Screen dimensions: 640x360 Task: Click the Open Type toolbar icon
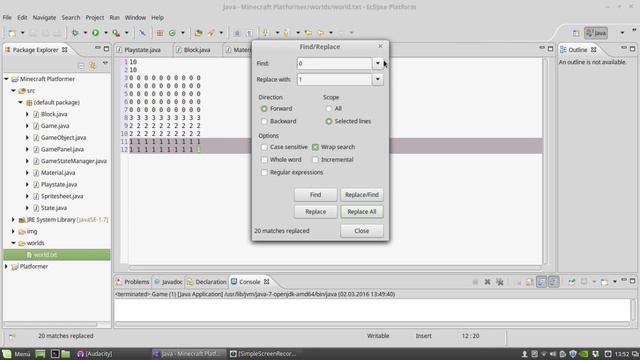198,33
